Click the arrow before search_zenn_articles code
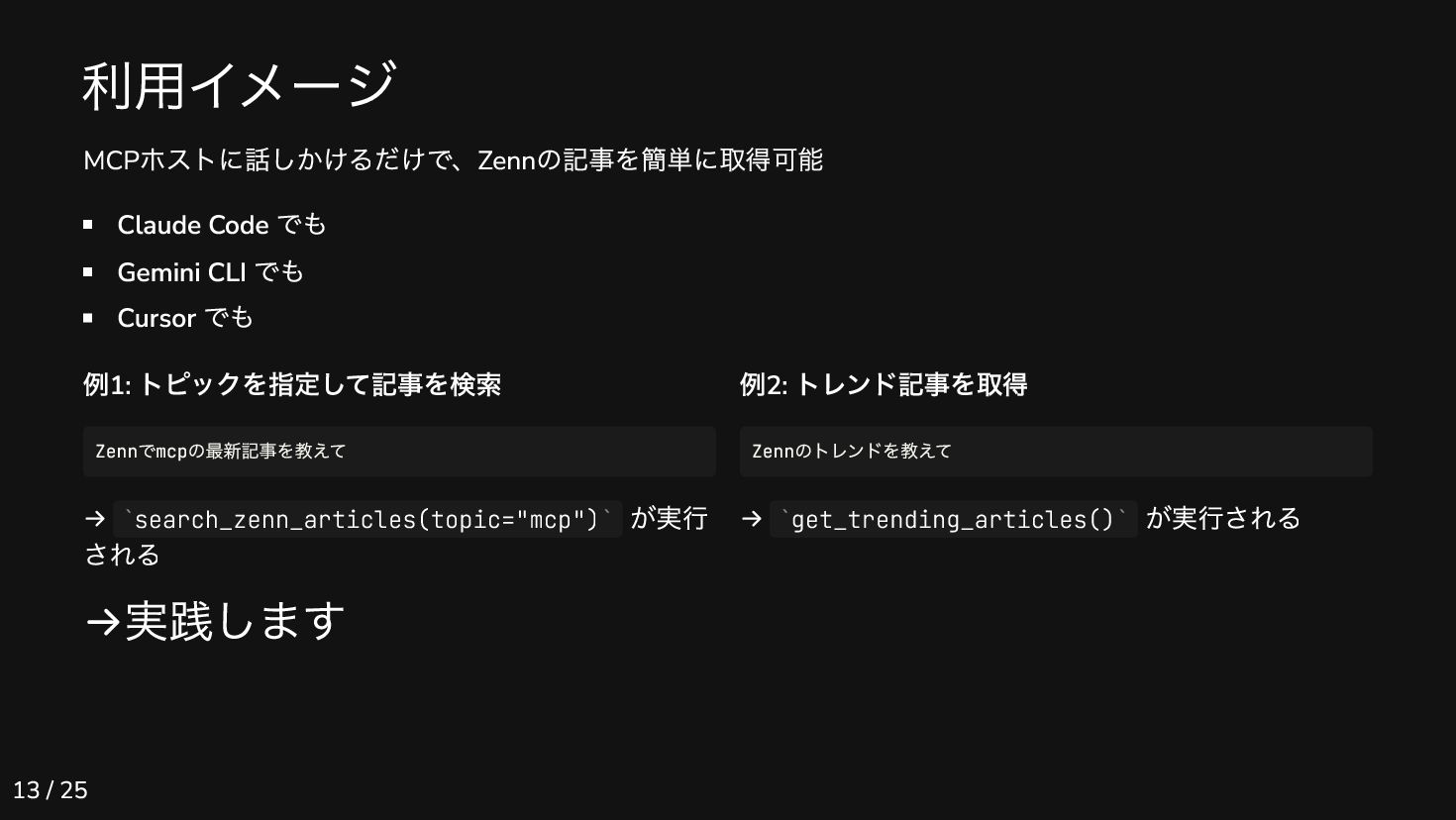Viewport: 1456px width, 820px height. click(x=95, y=519)
